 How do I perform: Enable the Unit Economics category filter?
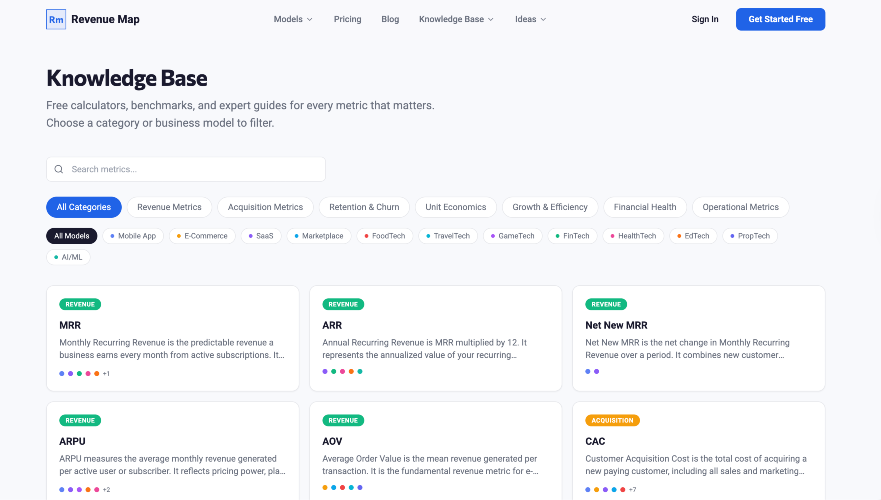(455, 207)
